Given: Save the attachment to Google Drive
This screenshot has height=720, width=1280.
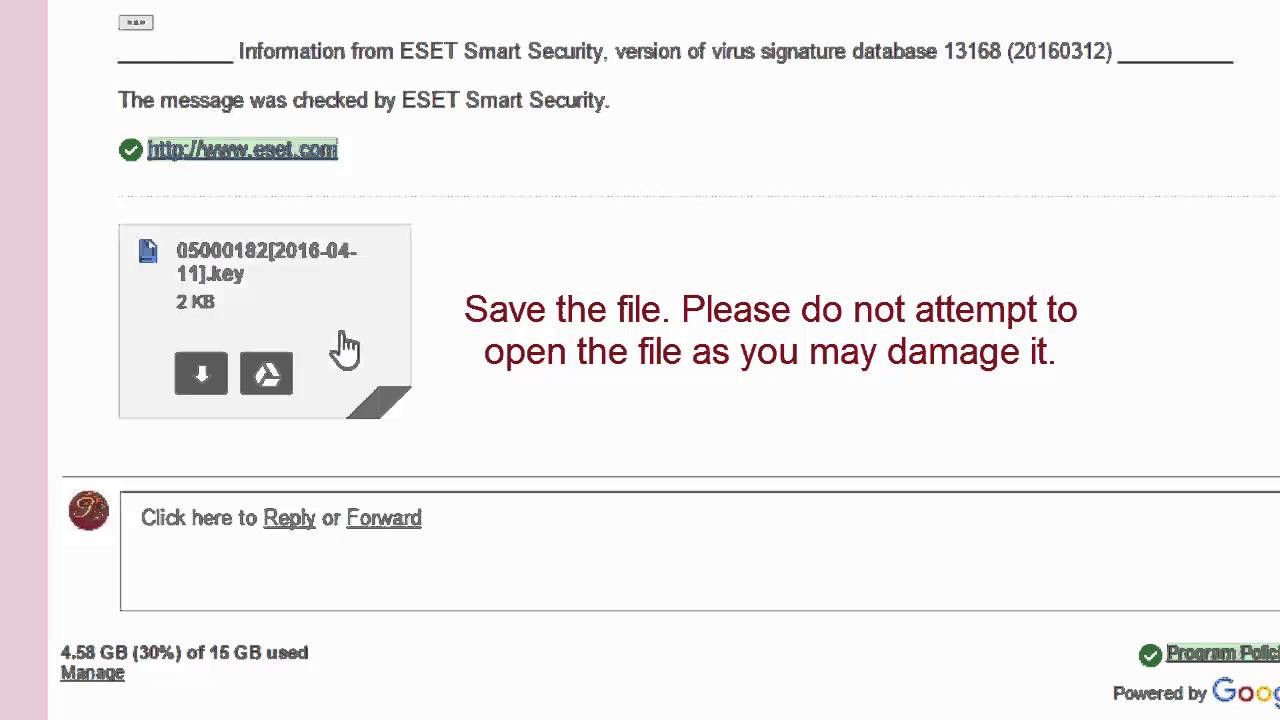Looking at the screenshot, I should [266, 373].
